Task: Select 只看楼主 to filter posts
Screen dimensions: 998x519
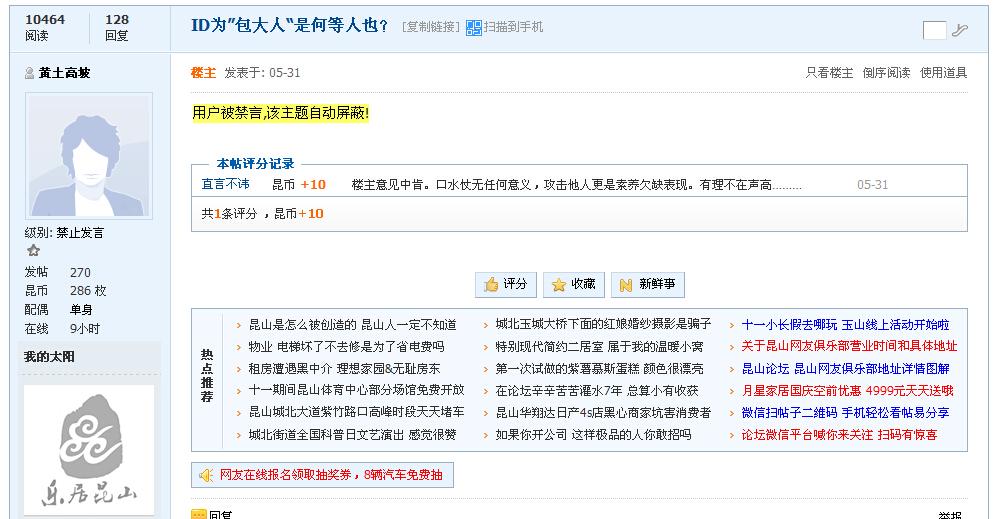Action: coord(829,73)
